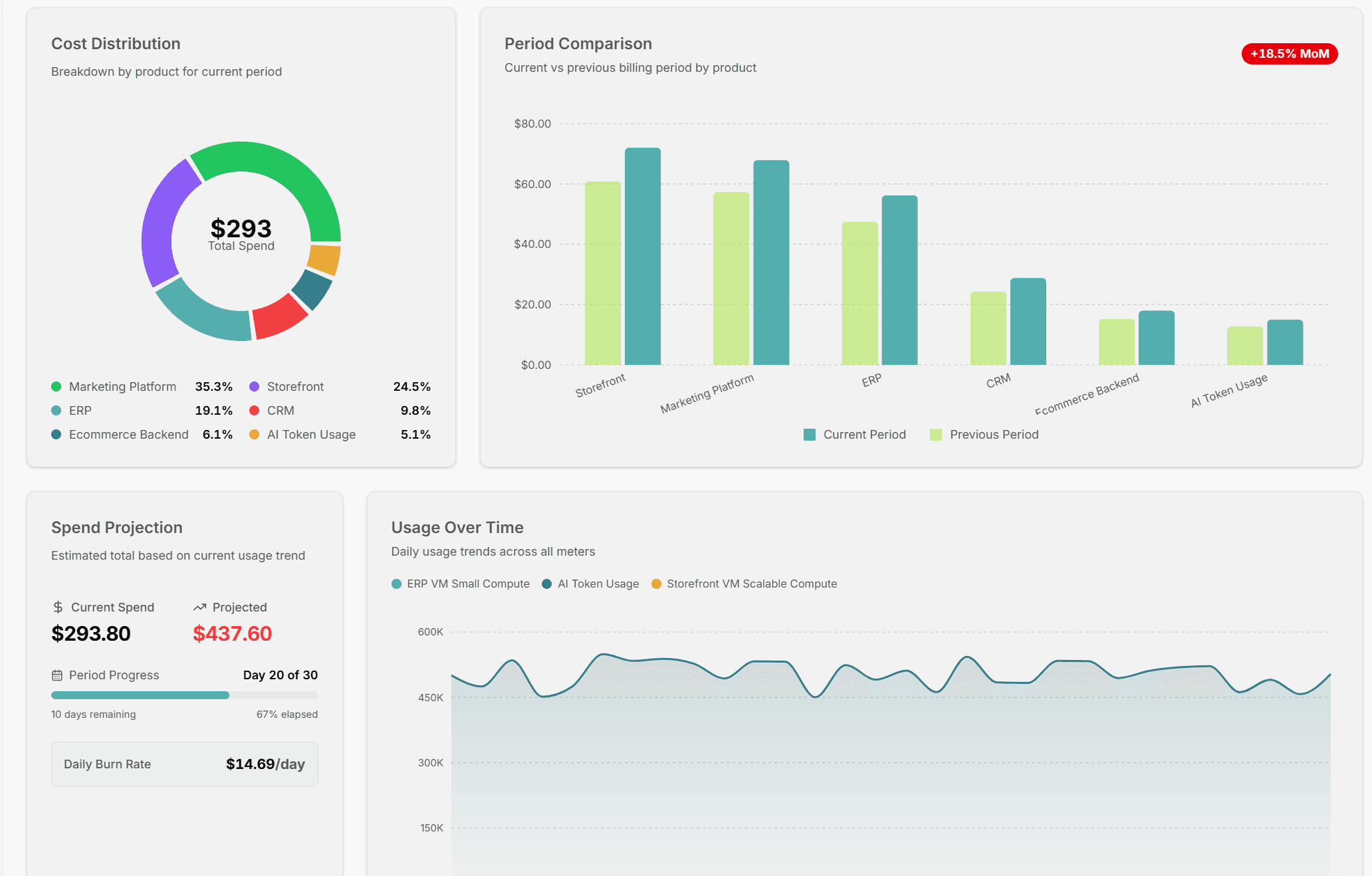Click the +18.5% MoM badge
Screen dimensions: 1372x876
pyautogui.click(x=1290, y=54)
